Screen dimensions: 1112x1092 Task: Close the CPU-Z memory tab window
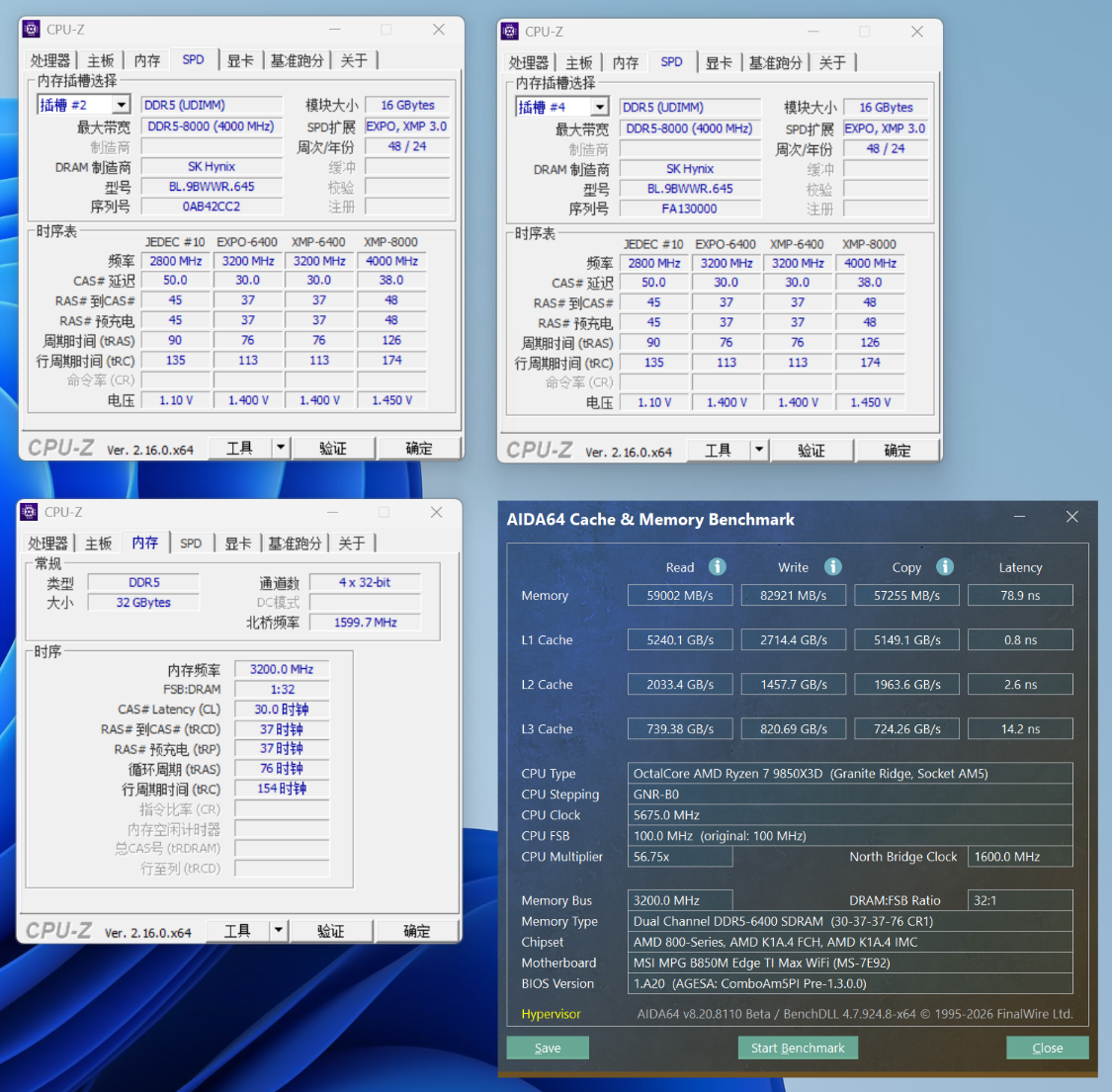pos(437,511)
